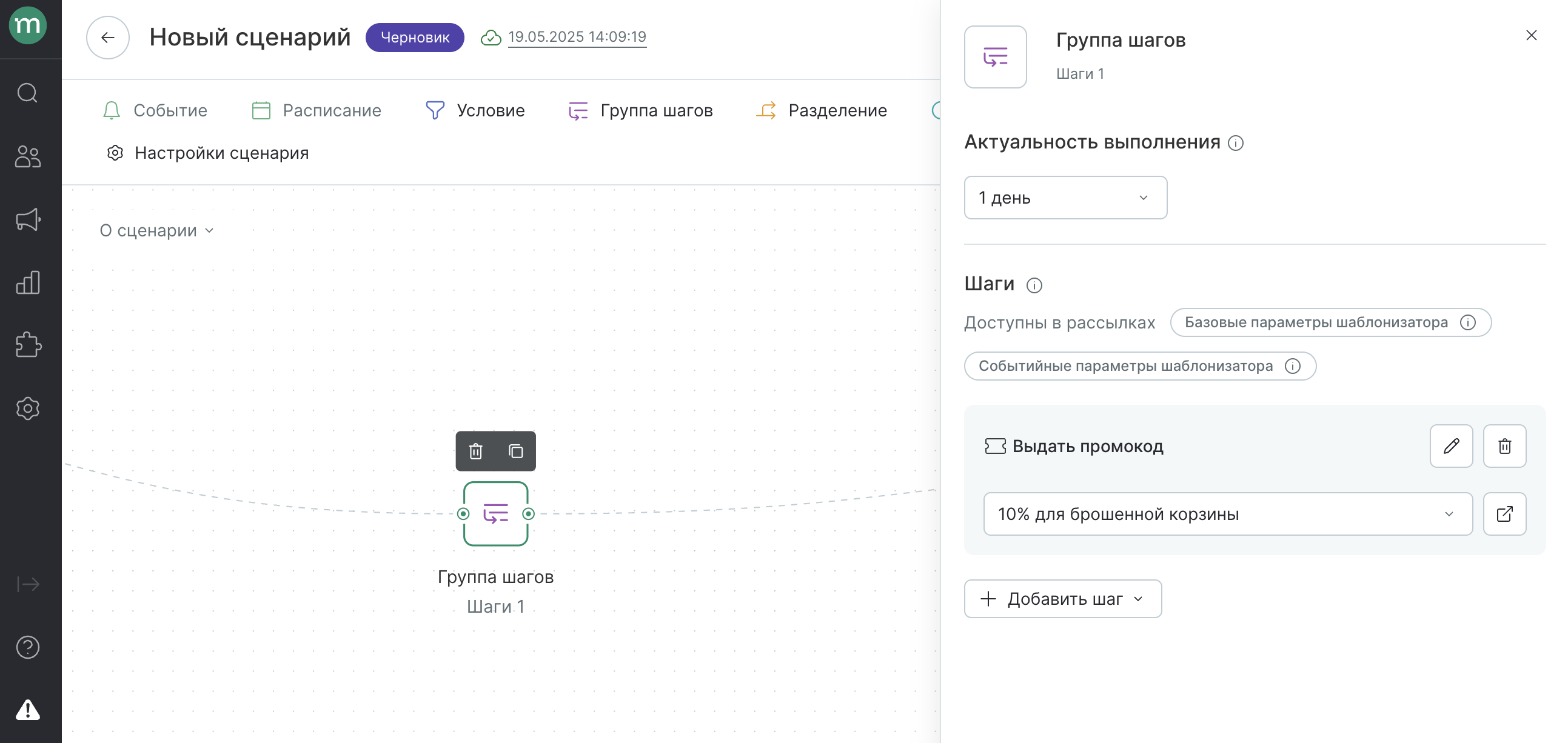This screenshot has width=1568, height=743.
Task: Click the panel's step group icon tile
Action: click(x=995, y=57)
